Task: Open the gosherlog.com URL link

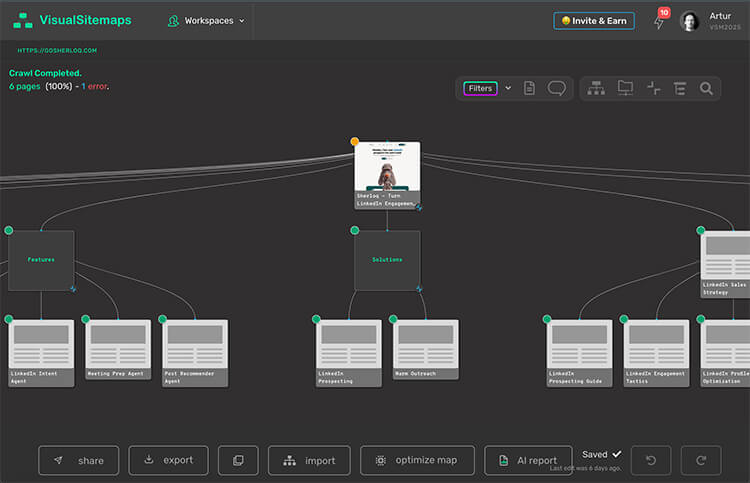Action: 57,50
